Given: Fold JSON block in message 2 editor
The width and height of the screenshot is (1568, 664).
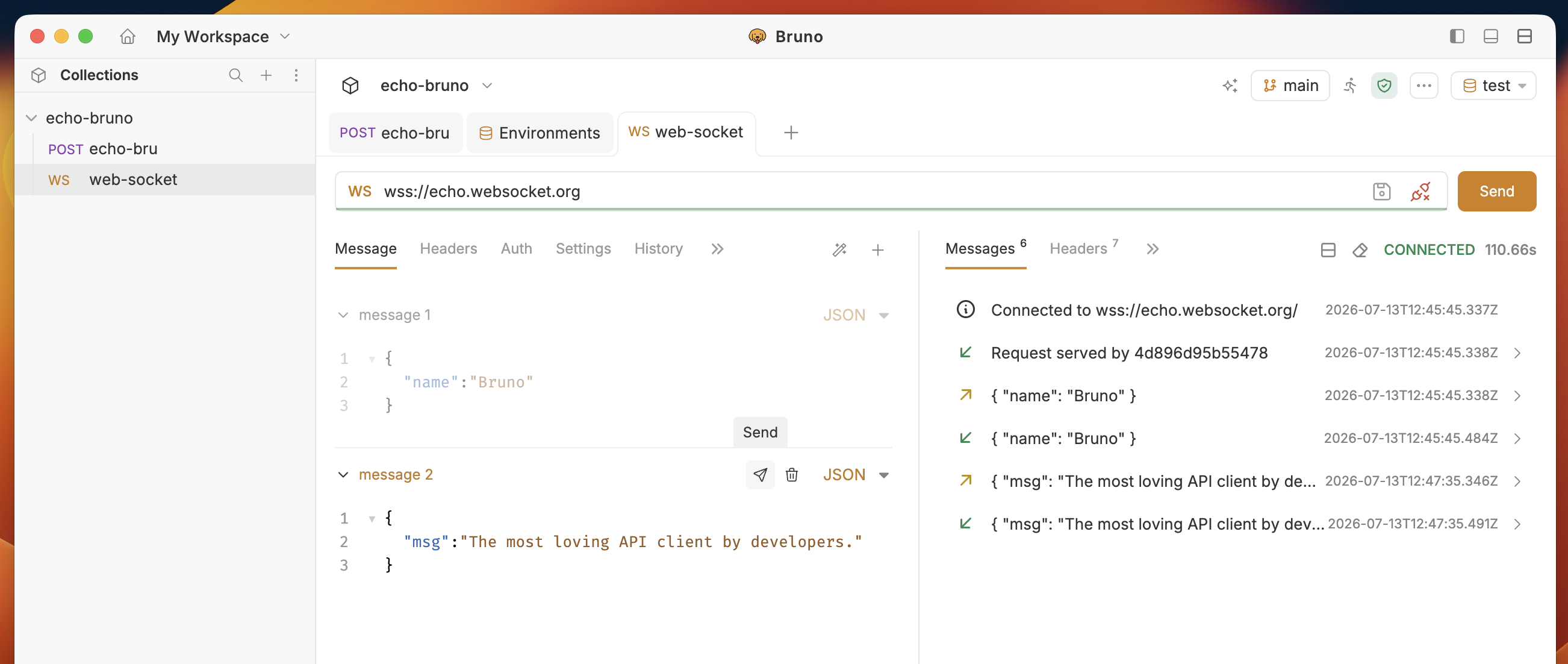Looking at the screenshot, I should [372, 518].
